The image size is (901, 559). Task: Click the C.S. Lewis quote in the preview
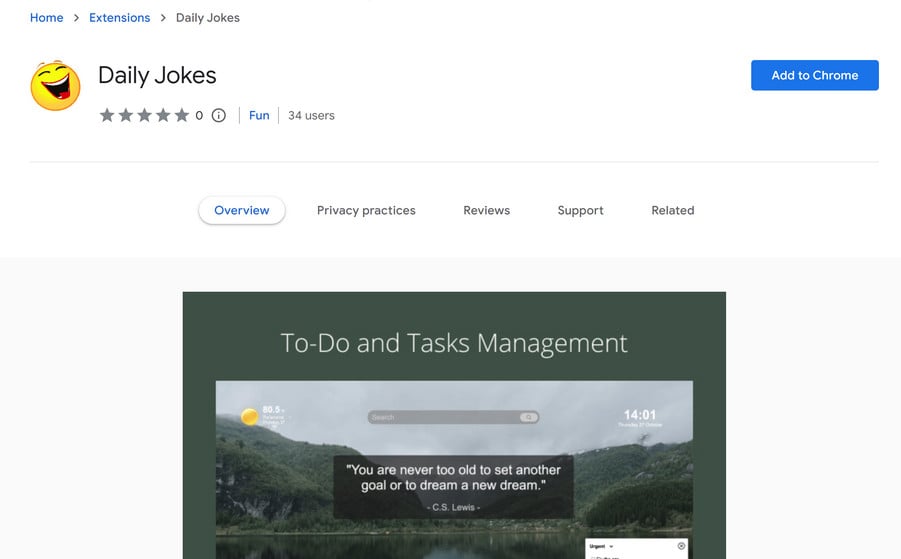coord(454,484)
